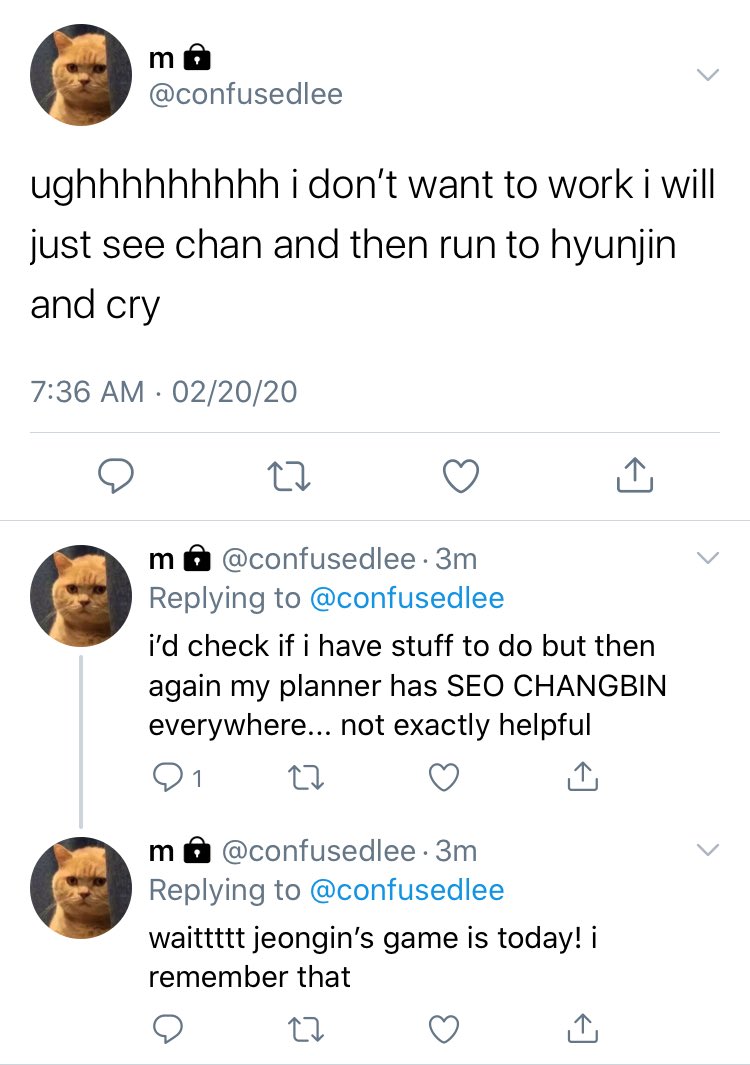The width and height of the screenshot is (750, 1065).
Task: Open chevron menu on jeongin's game reply
Action: [707, 850]
